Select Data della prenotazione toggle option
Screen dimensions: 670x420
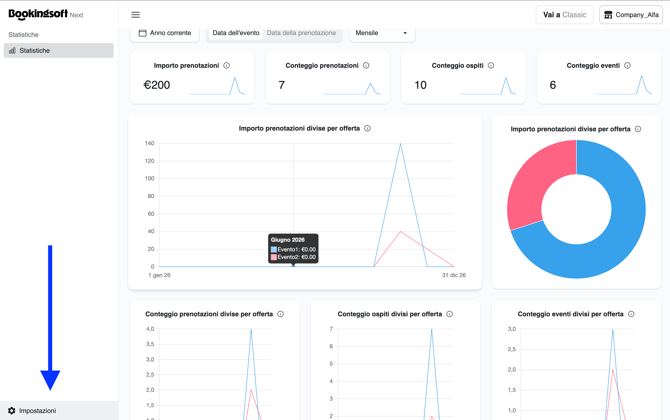tap(301, 33)
